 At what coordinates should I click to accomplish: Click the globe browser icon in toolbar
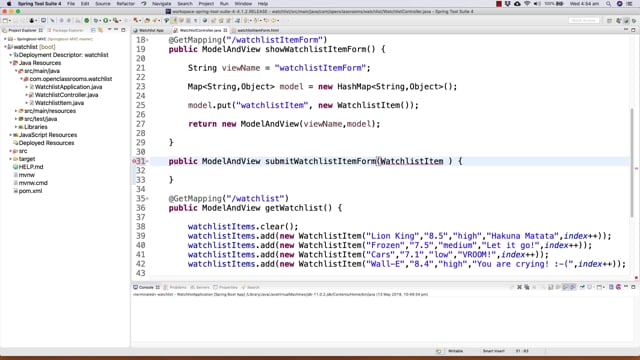point(204,20)
